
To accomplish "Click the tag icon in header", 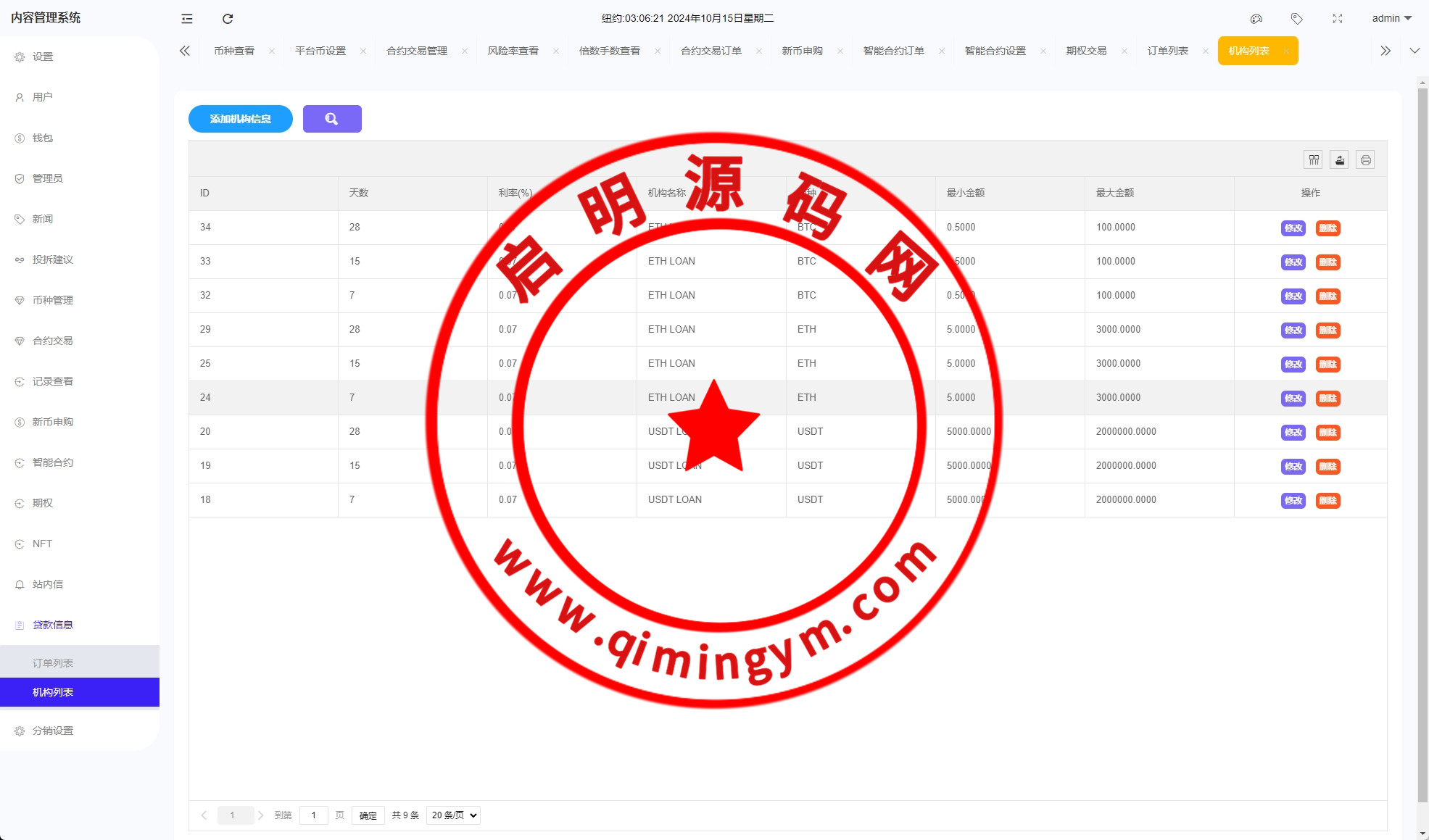I will (1297, 19).
